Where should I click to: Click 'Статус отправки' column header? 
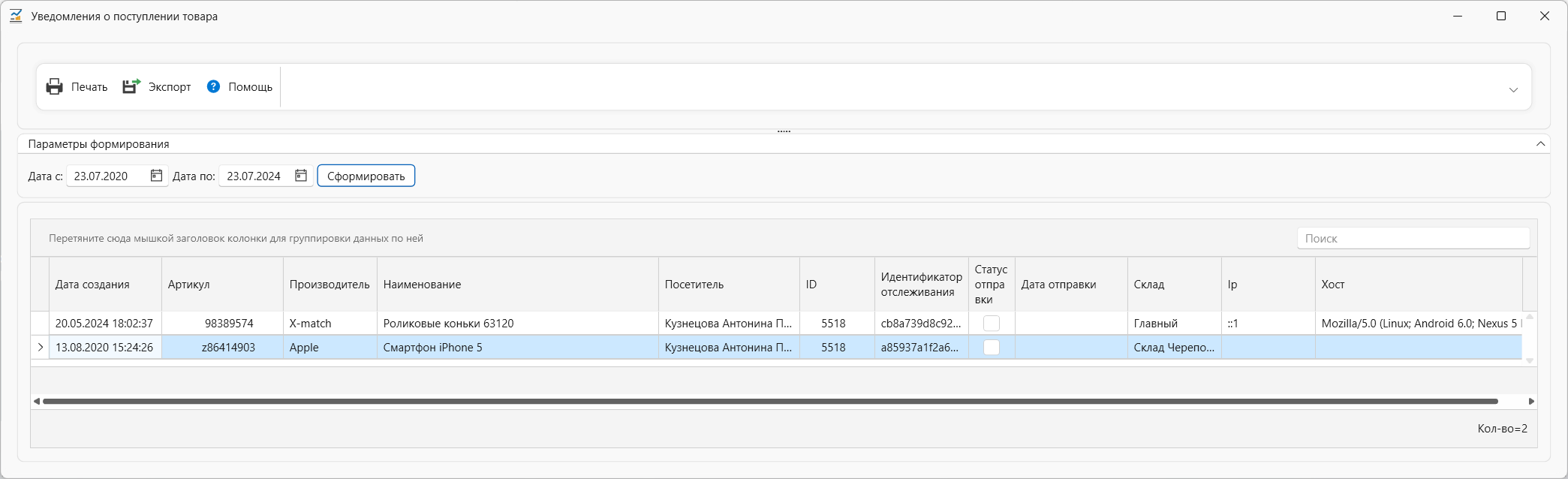pos(992,285)
